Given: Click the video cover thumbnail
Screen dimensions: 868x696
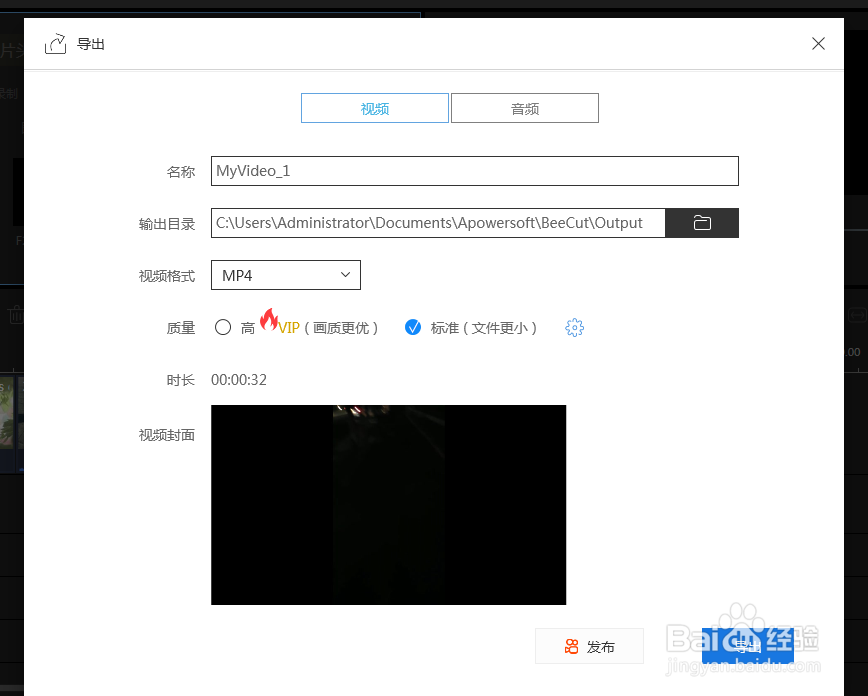Looking at the screenshot, I should coord(389,505).
